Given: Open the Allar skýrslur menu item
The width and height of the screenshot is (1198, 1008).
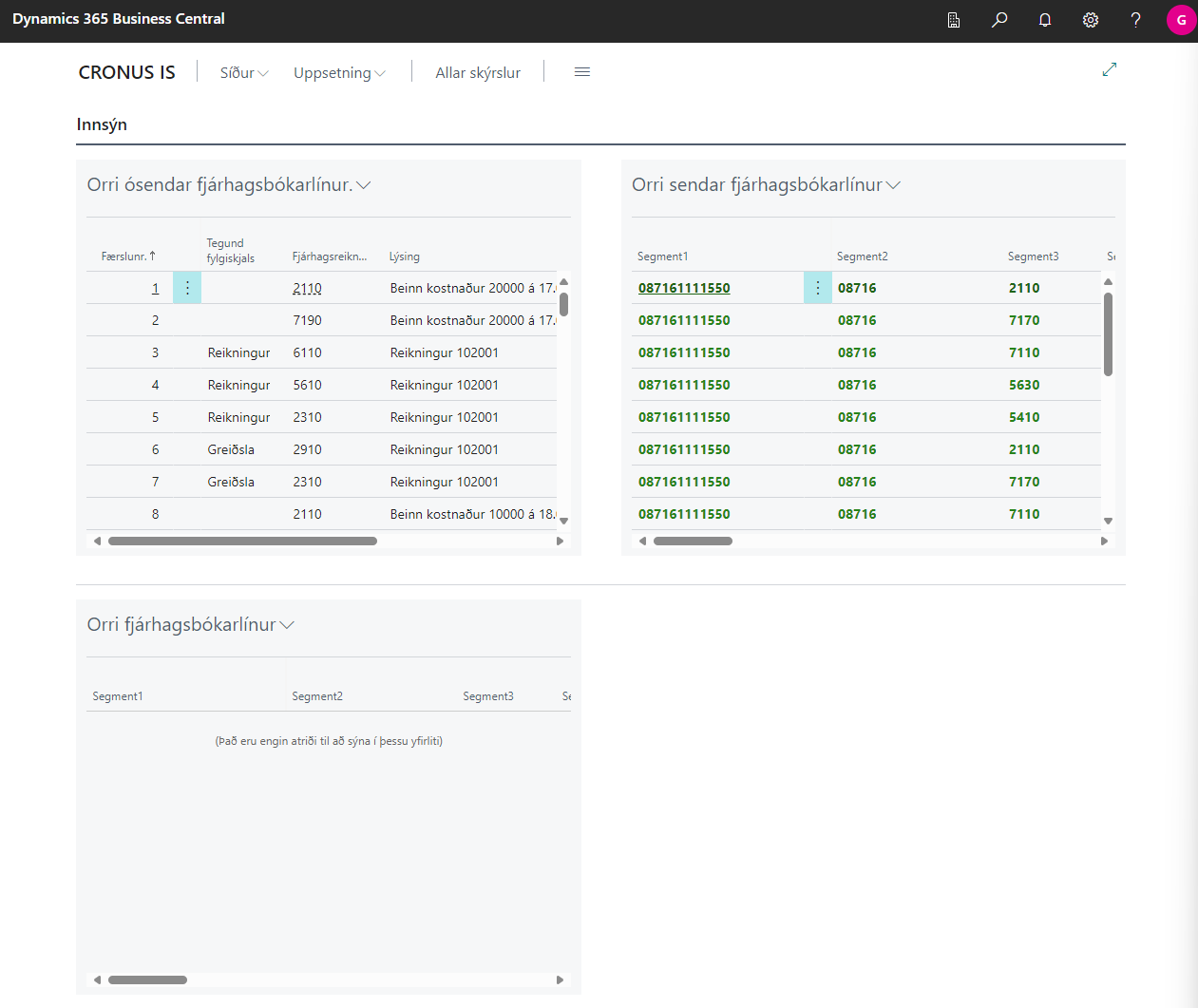Looking at the screenshot, I should [478, 73].
